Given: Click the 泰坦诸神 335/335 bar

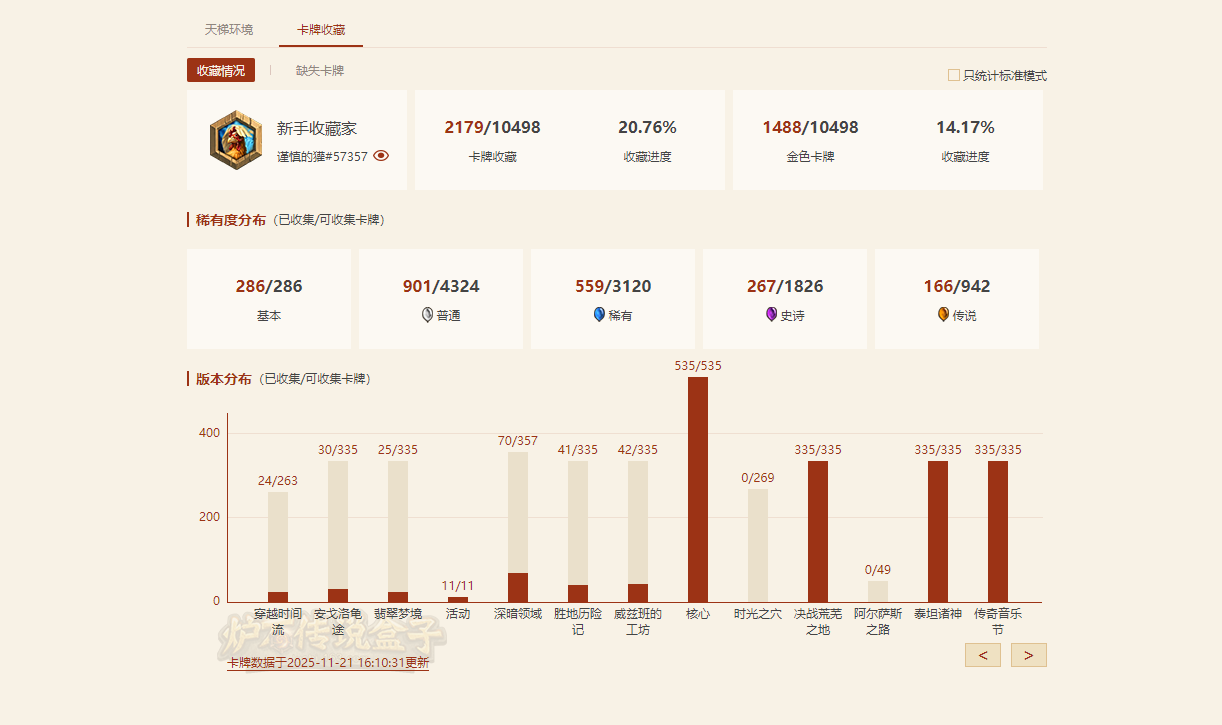Looking at the screenshot, I should (x=938, y=531).
